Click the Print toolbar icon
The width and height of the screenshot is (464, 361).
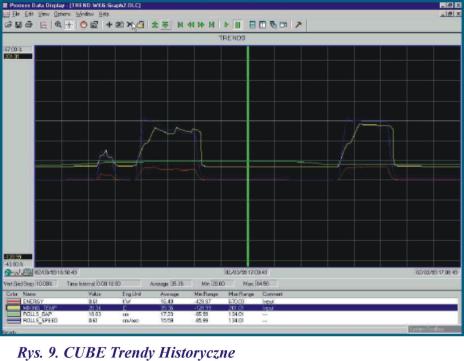pos(29,25)
